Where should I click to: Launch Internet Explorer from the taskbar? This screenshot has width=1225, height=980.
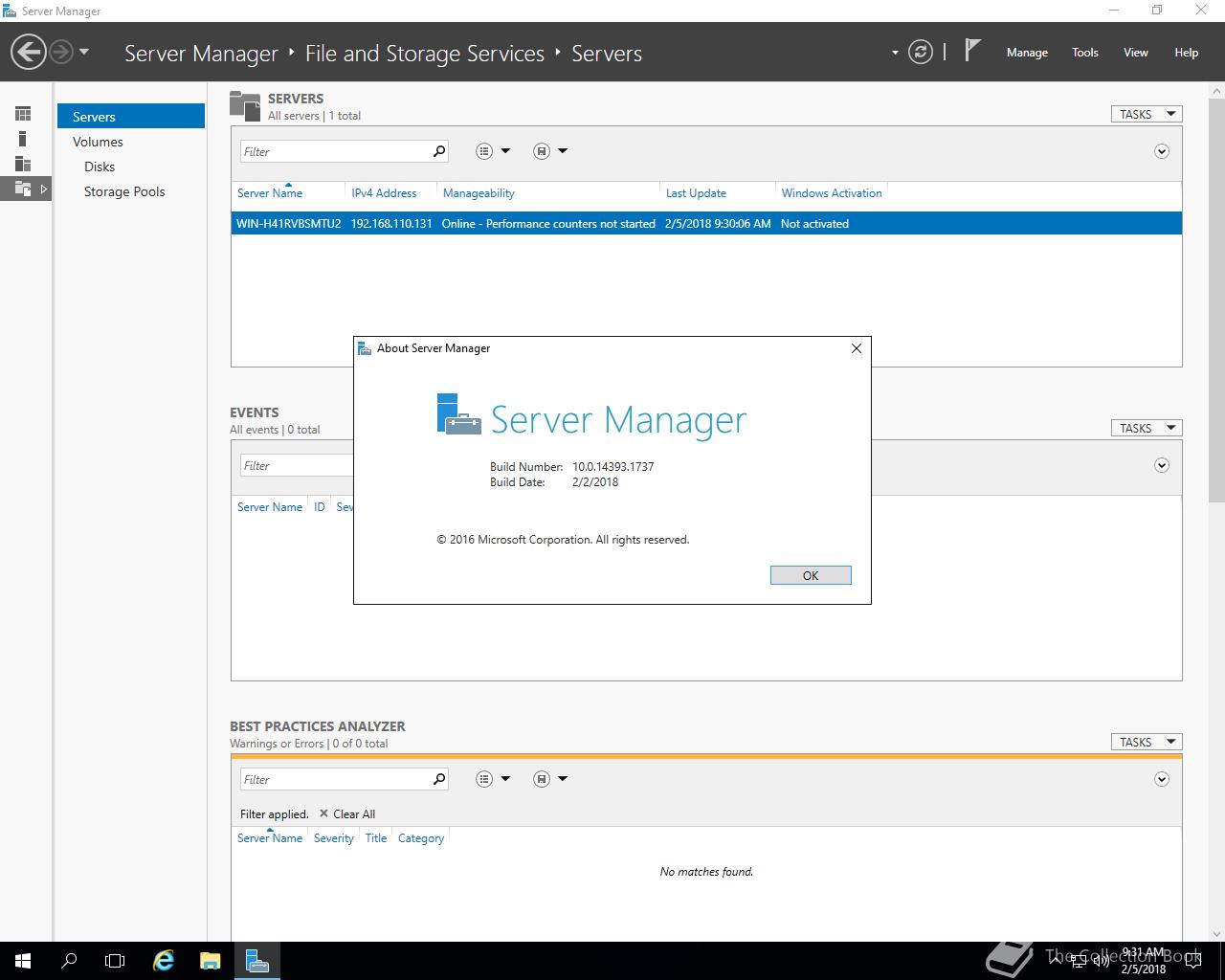click(x=165, y=961)
